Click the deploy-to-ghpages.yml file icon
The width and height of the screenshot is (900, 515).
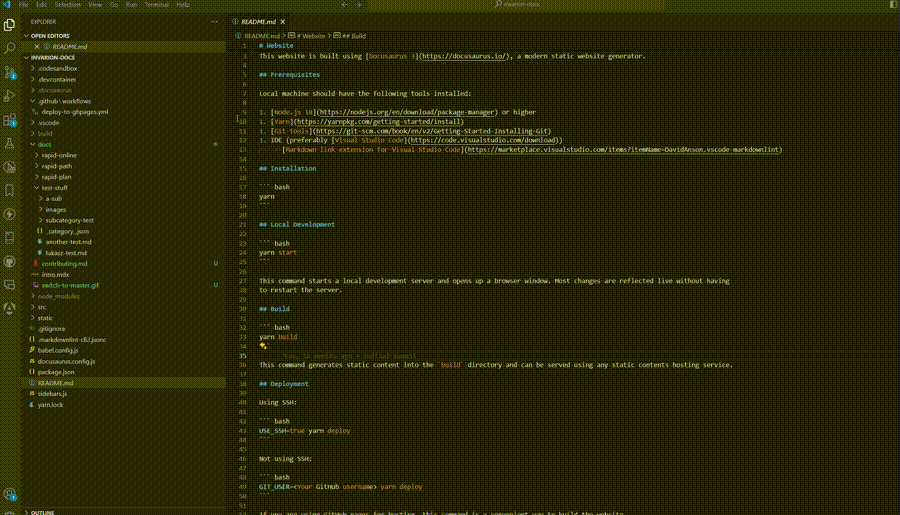36,112
